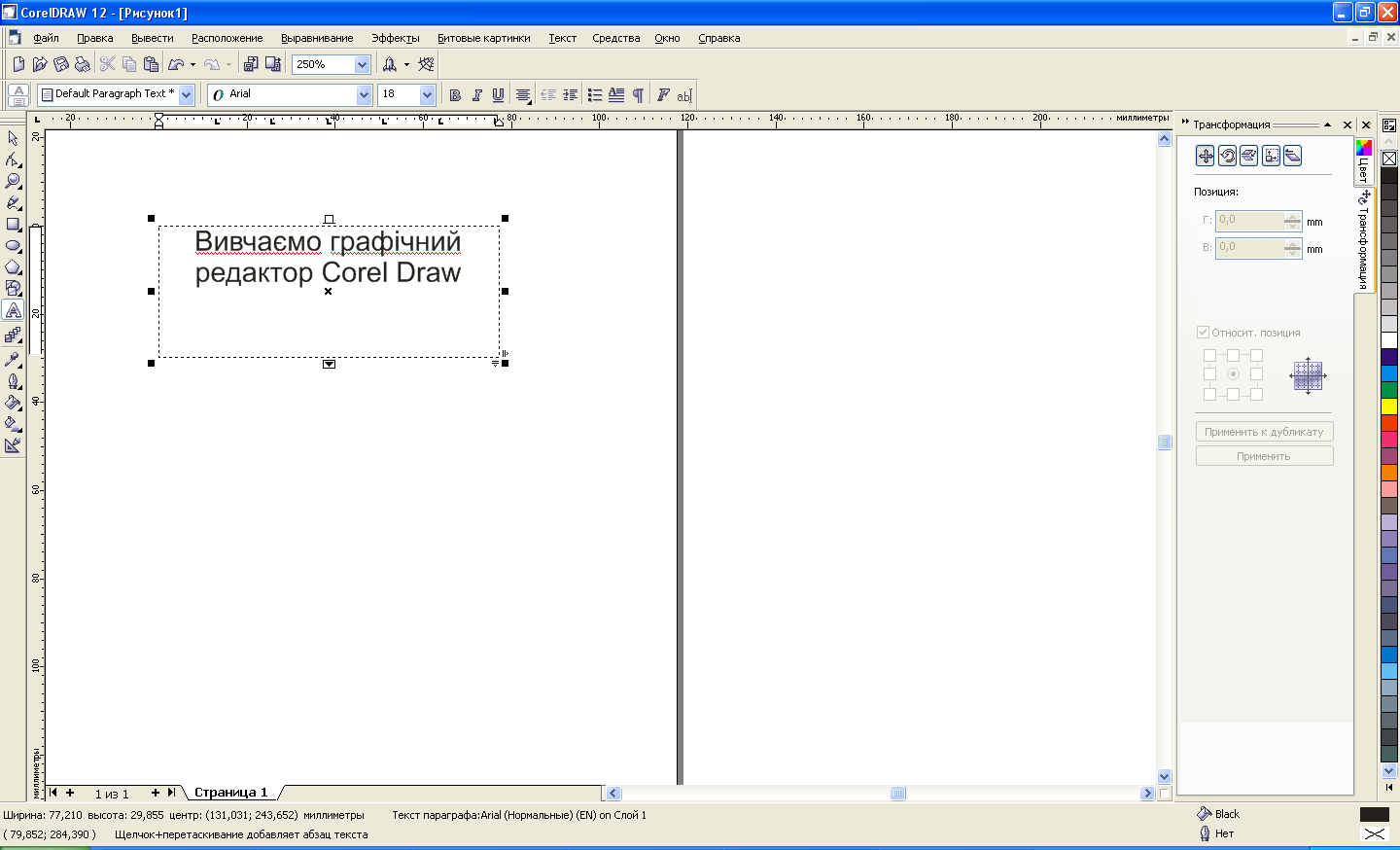The image size is (1400, 850).
Task: Select the Basic Shapes tool
Action: [13, 288]
